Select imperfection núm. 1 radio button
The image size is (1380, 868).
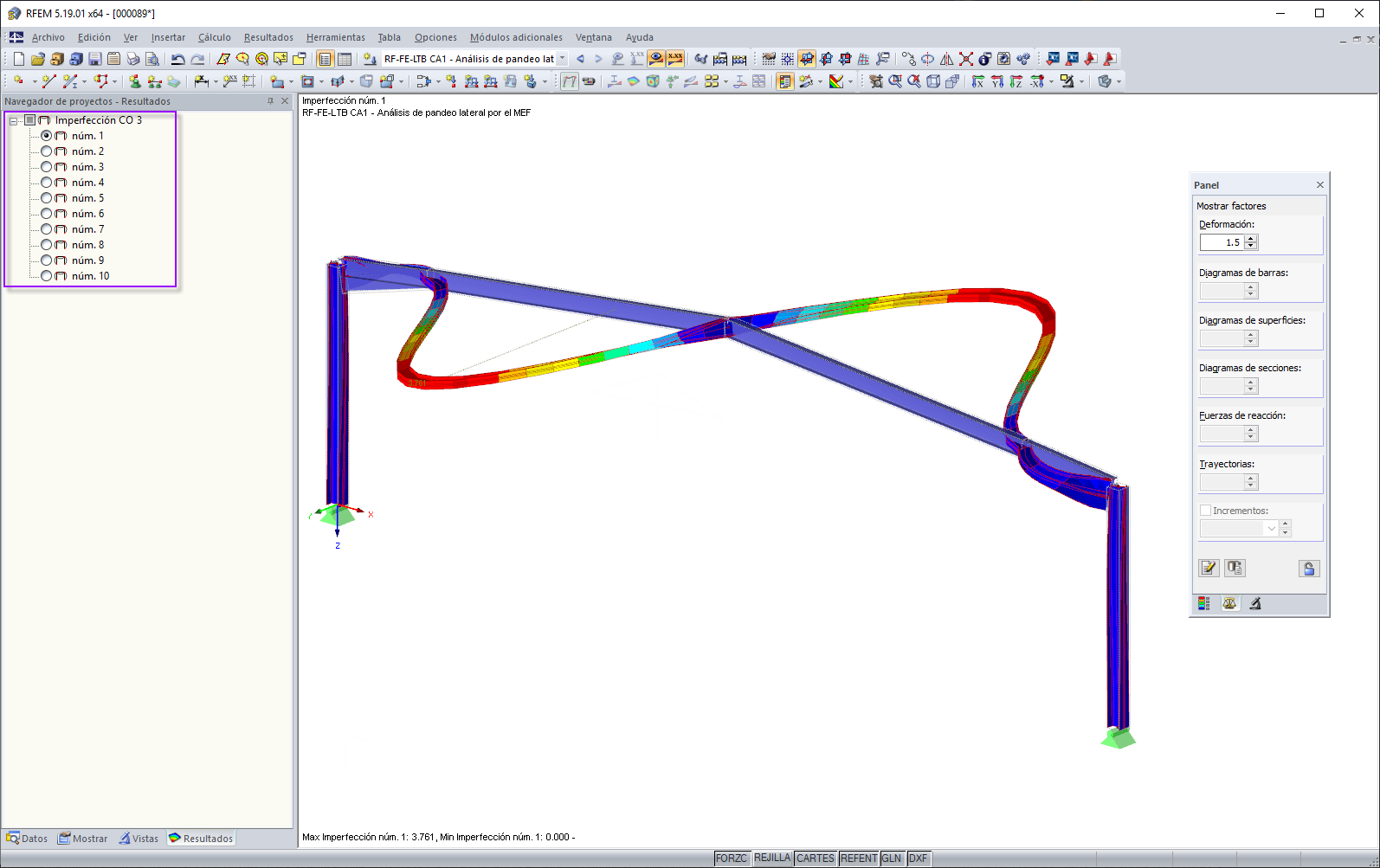(x=47, y=136)
